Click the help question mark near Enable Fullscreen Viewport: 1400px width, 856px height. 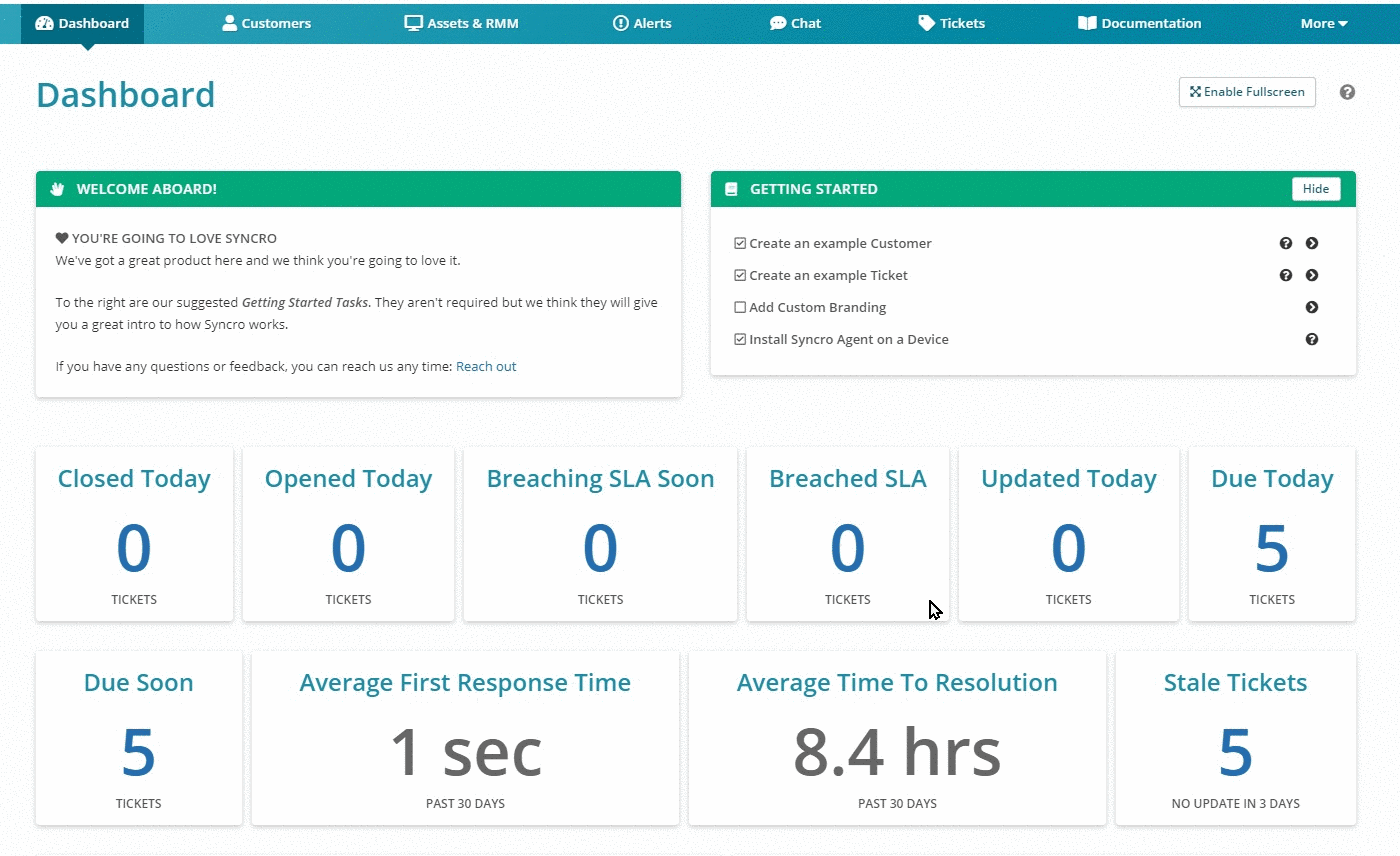coord(1347,92)
